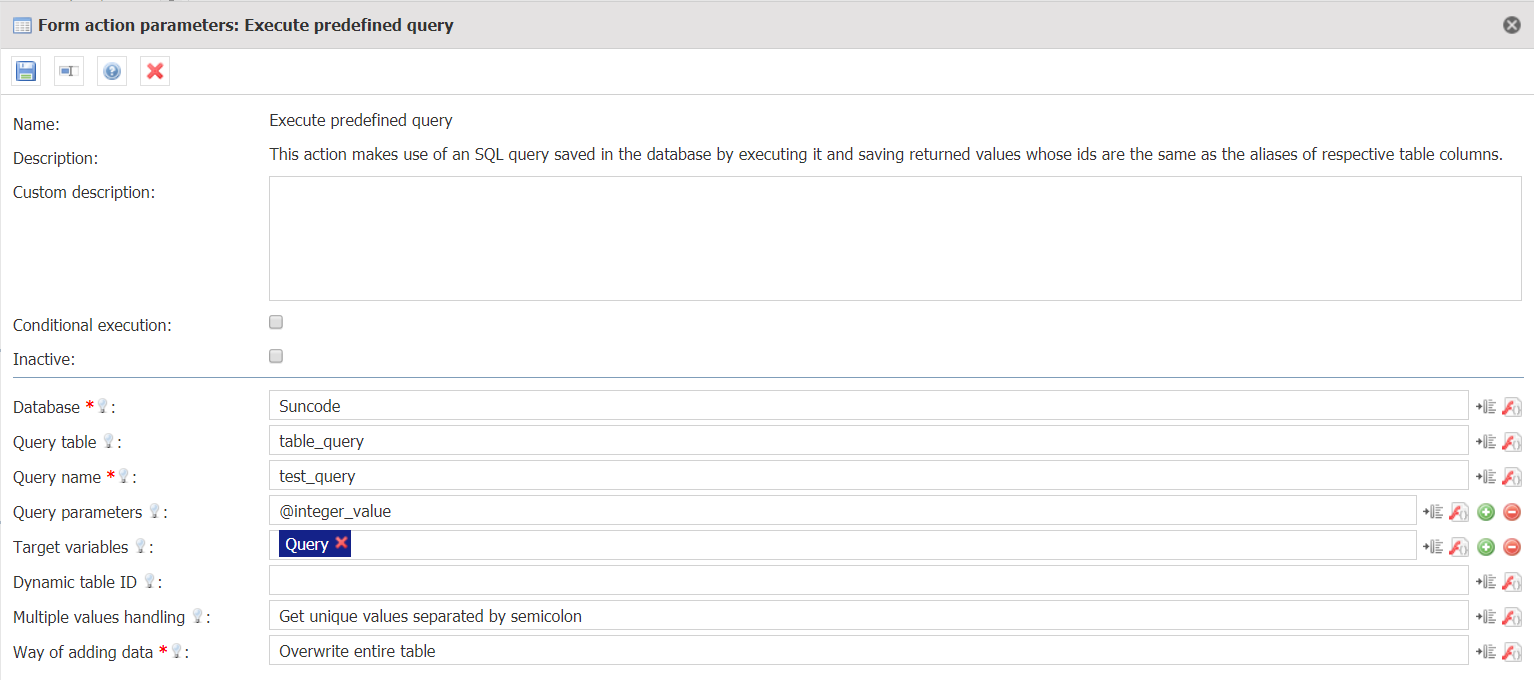The height and width of the screenshot is (680, 1534).
Task: Remove Target variables row with red minus
Action: pos(1512,547)
